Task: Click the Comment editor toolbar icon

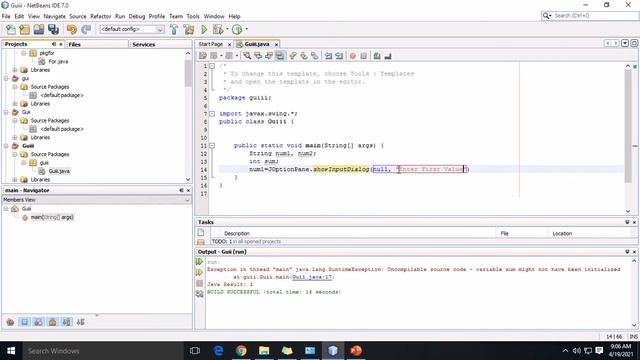Action: pos(377,56)
